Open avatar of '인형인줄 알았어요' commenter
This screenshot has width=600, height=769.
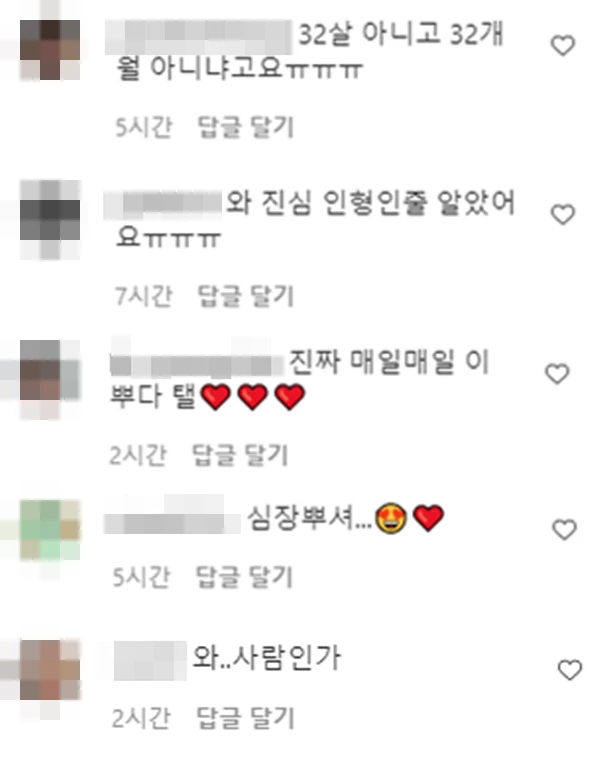tap(50, 219)
